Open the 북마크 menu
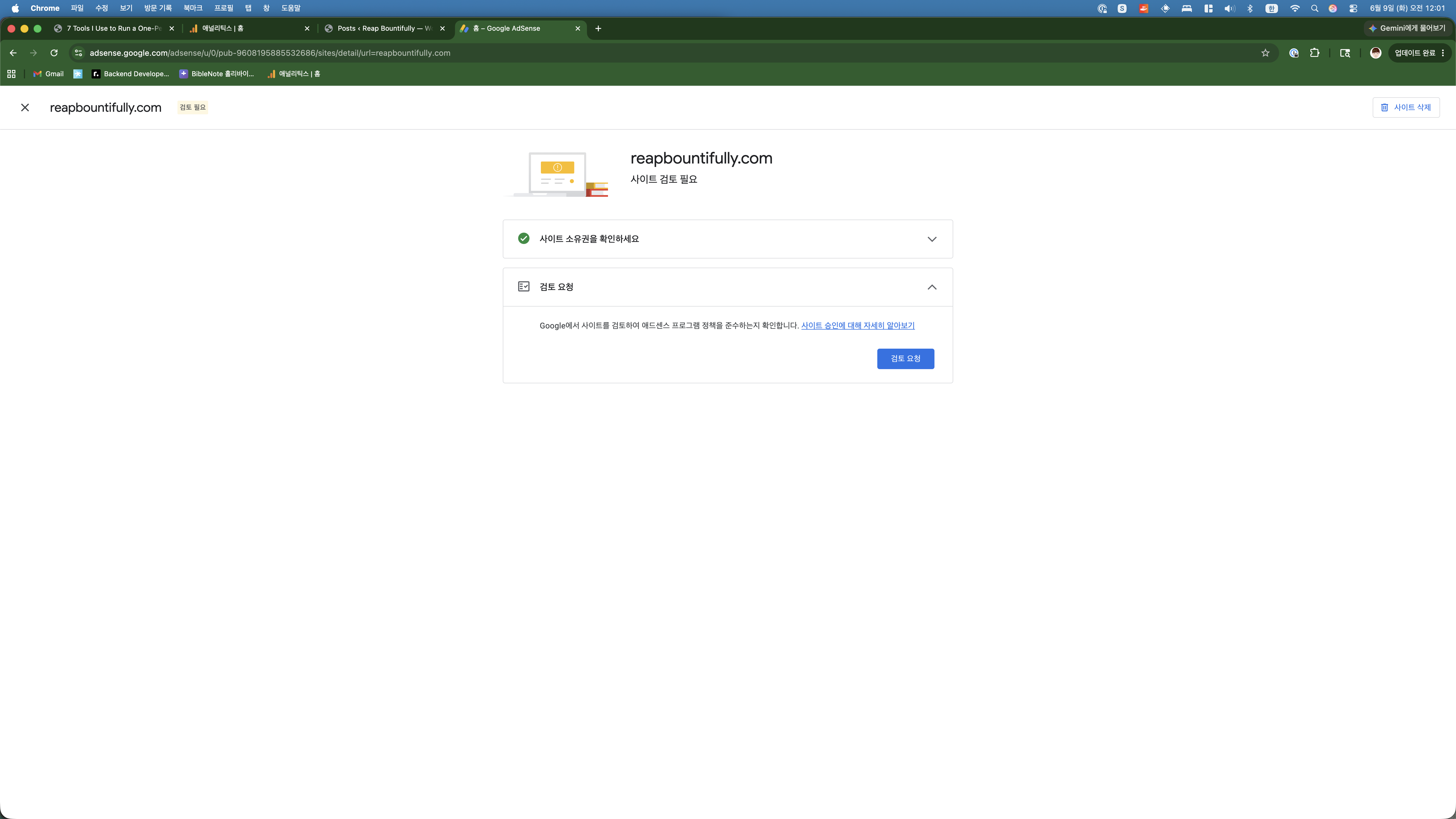Screen dimensions: 1456x819 [x=193, y=8]
